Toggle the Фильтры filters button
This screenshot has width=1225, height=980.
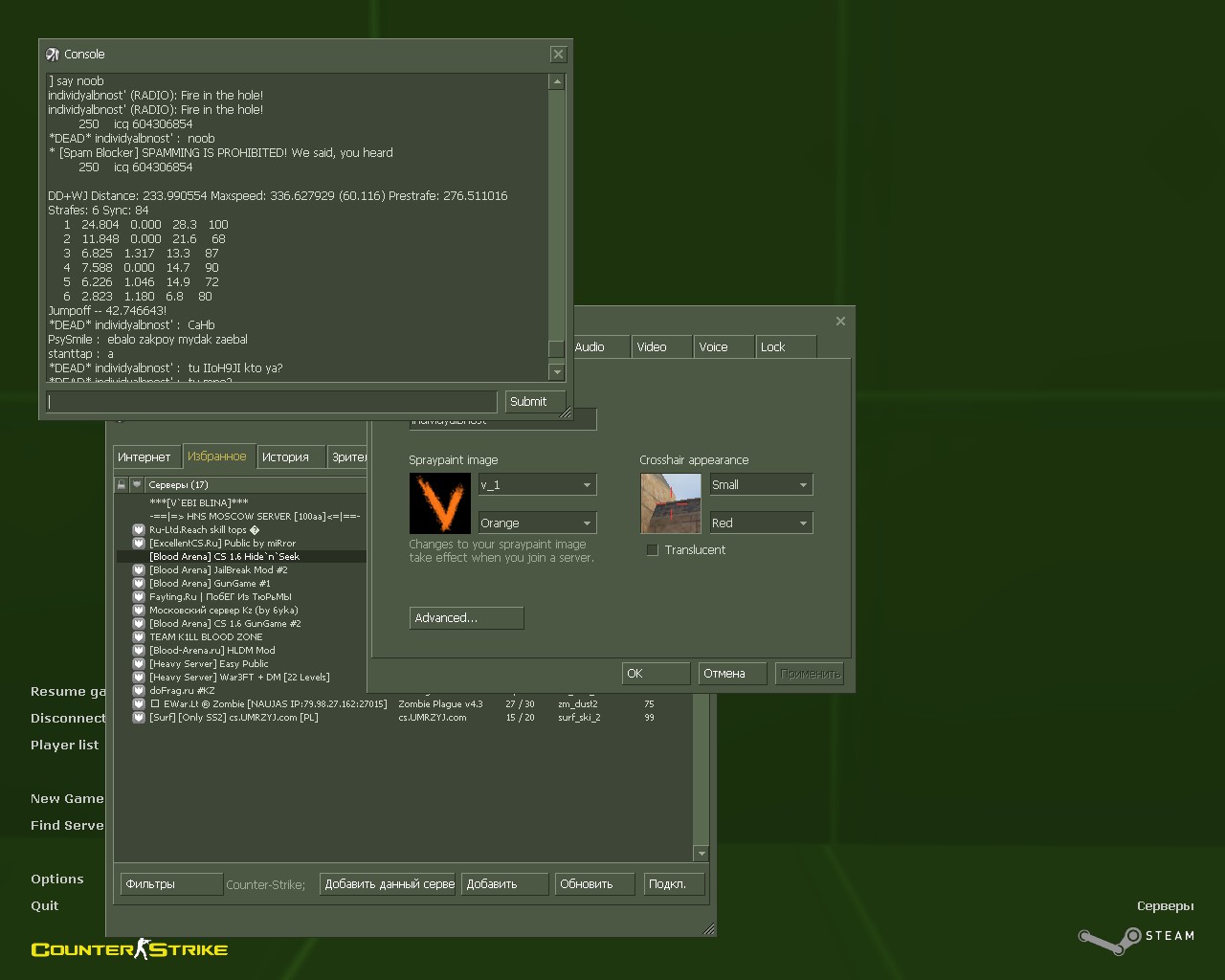[x=172, y=884]
